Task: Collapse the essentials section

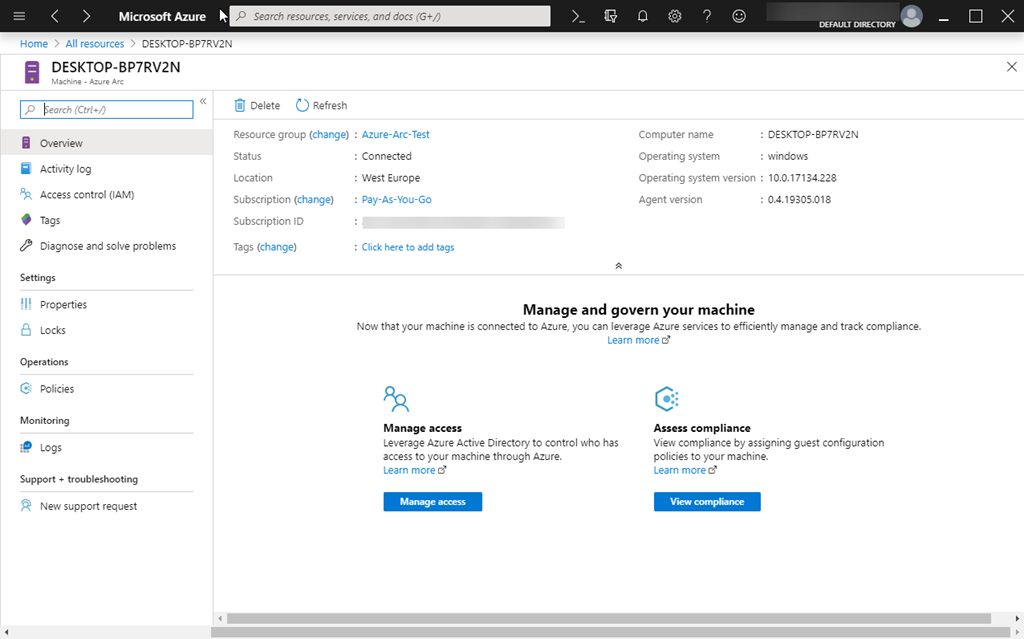Action: (618, 266)
